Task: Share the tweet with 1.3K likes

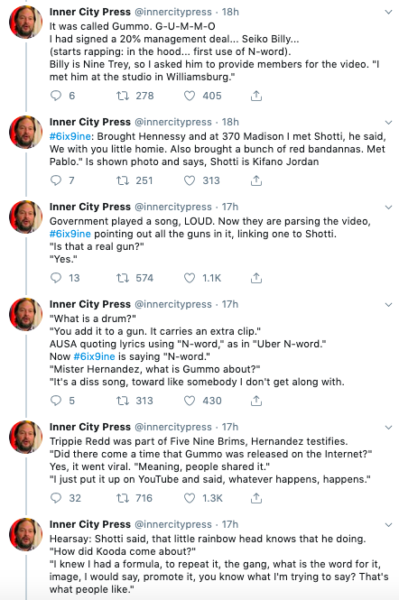Action: (256, 498)
